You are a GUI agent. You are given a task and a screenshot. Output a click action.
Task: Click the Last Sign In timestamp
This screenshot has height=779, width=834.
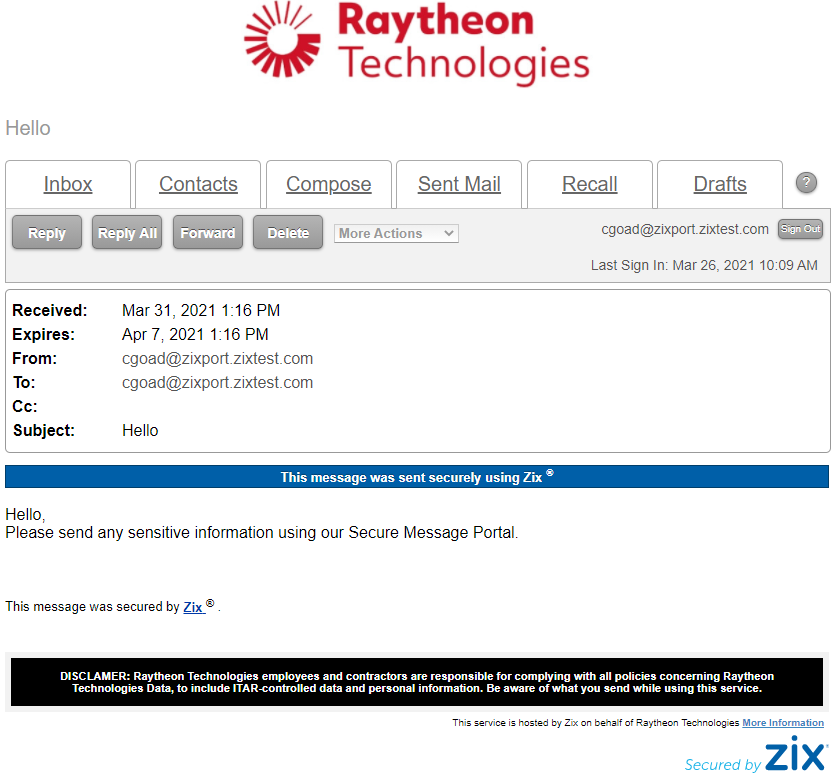(x=704, y=265)
